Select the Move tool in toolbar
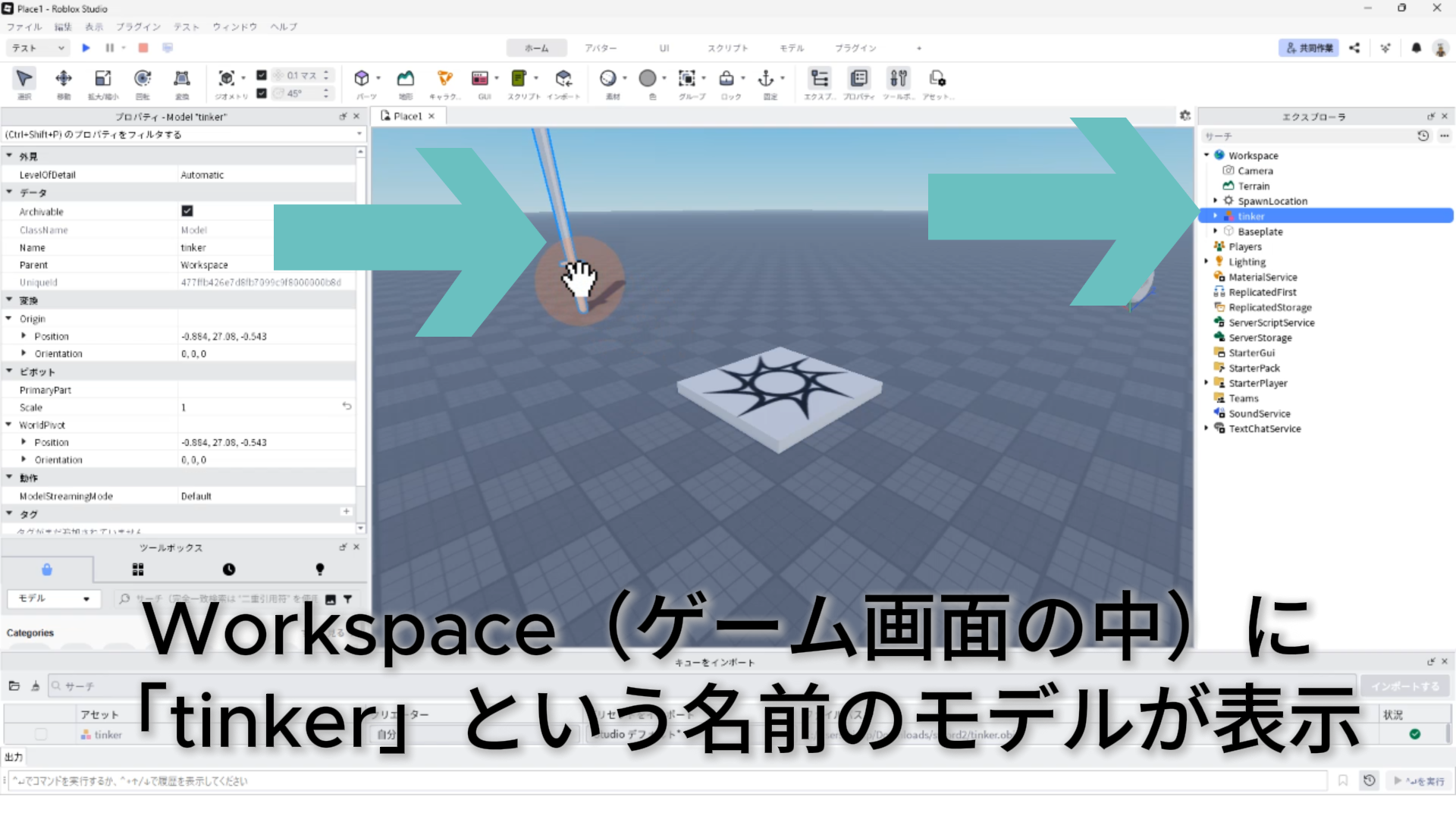This screenshot has width=1456, height=819. [x=64, y=79]
